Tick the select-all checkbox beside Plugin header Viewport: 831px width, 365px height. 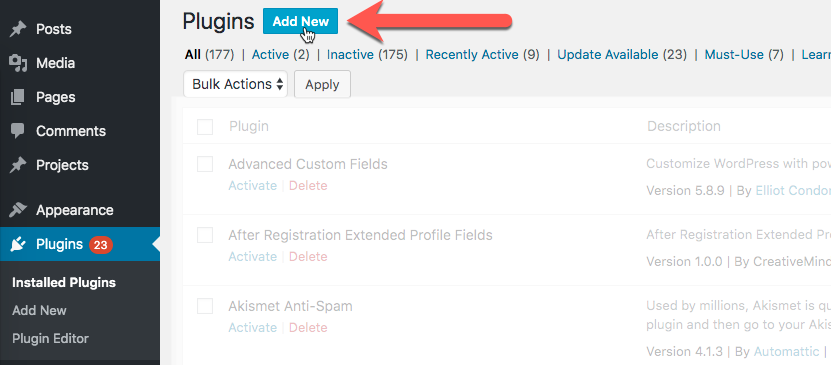(x=205, y=127)
